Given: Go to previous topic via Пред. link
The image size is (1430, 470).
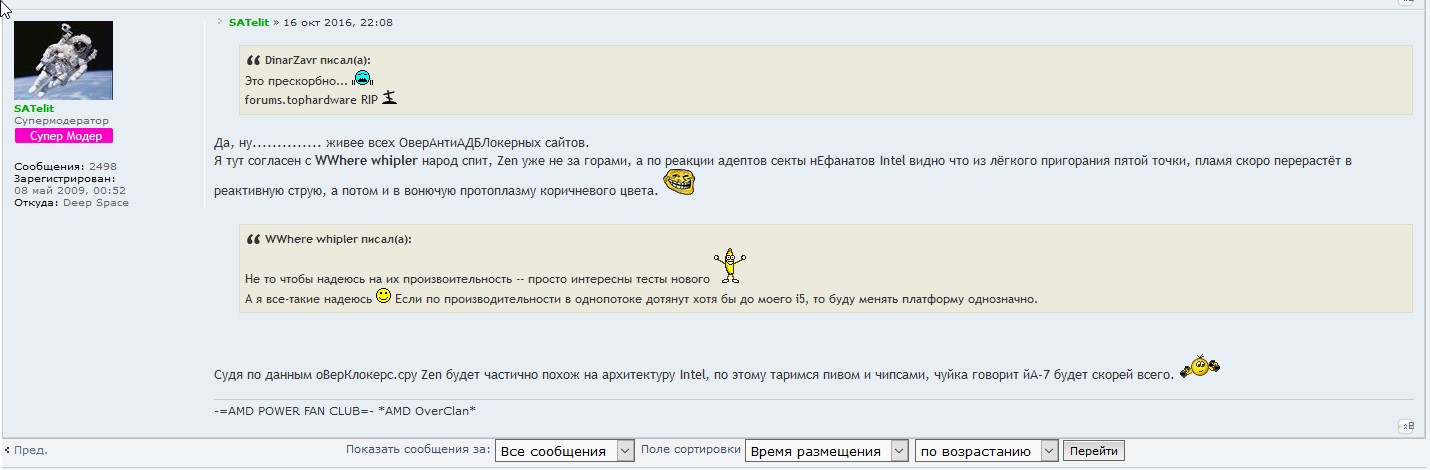Looking at the screenshot, I should [x=29, y=450].
